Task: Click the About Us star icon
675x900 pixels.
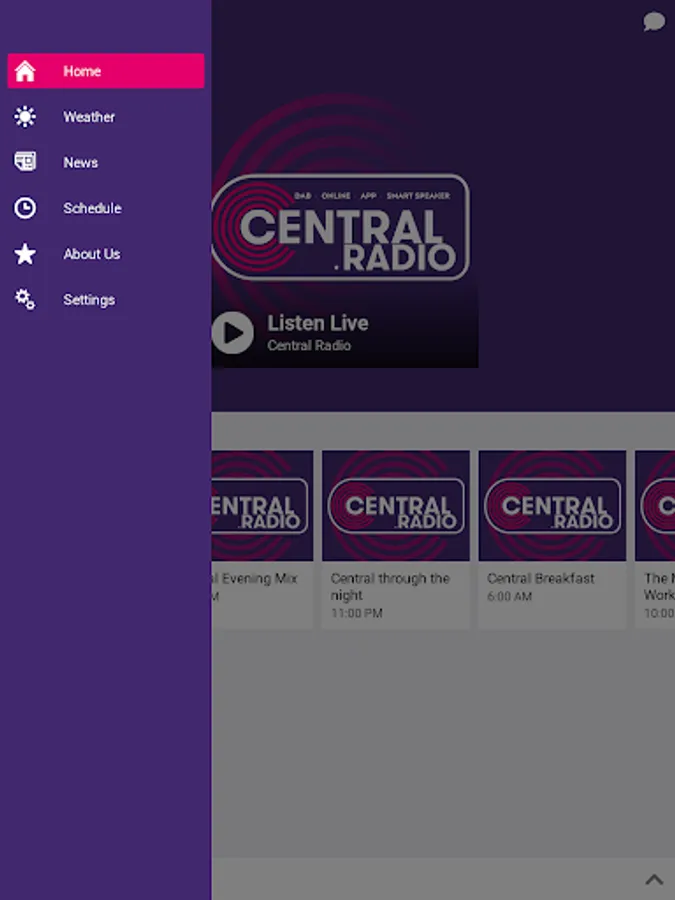Action: coord(25,254)
